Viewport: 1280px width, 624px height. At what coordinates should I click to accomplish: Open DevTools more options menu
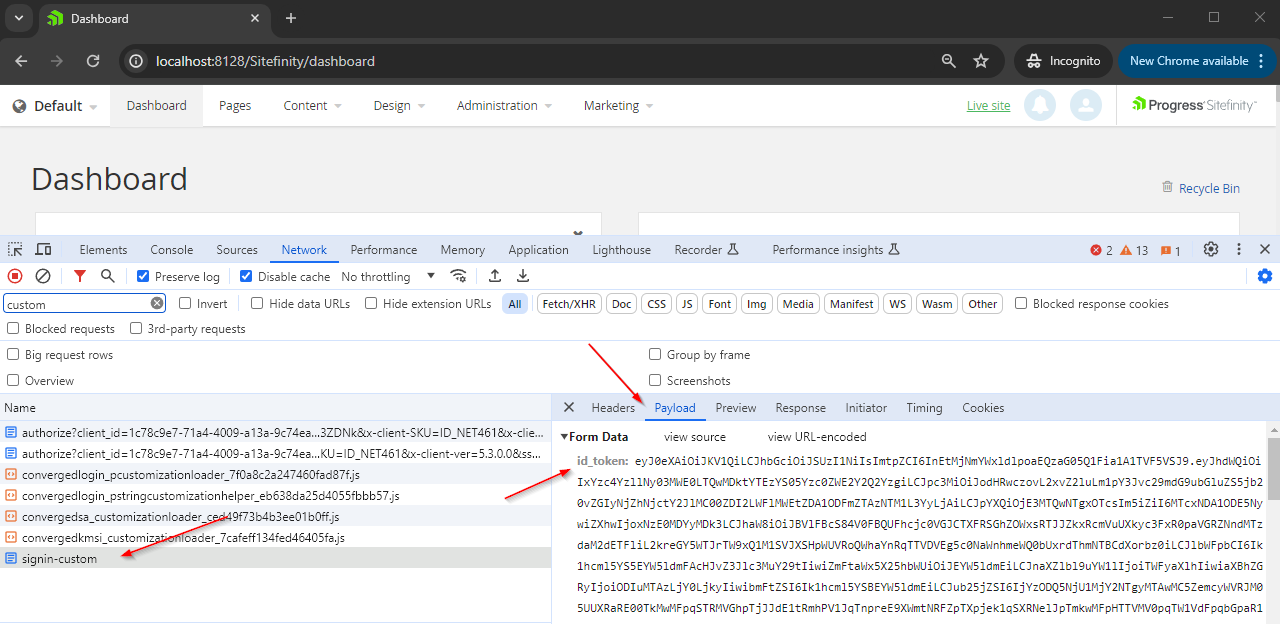tap(1239, 249)
